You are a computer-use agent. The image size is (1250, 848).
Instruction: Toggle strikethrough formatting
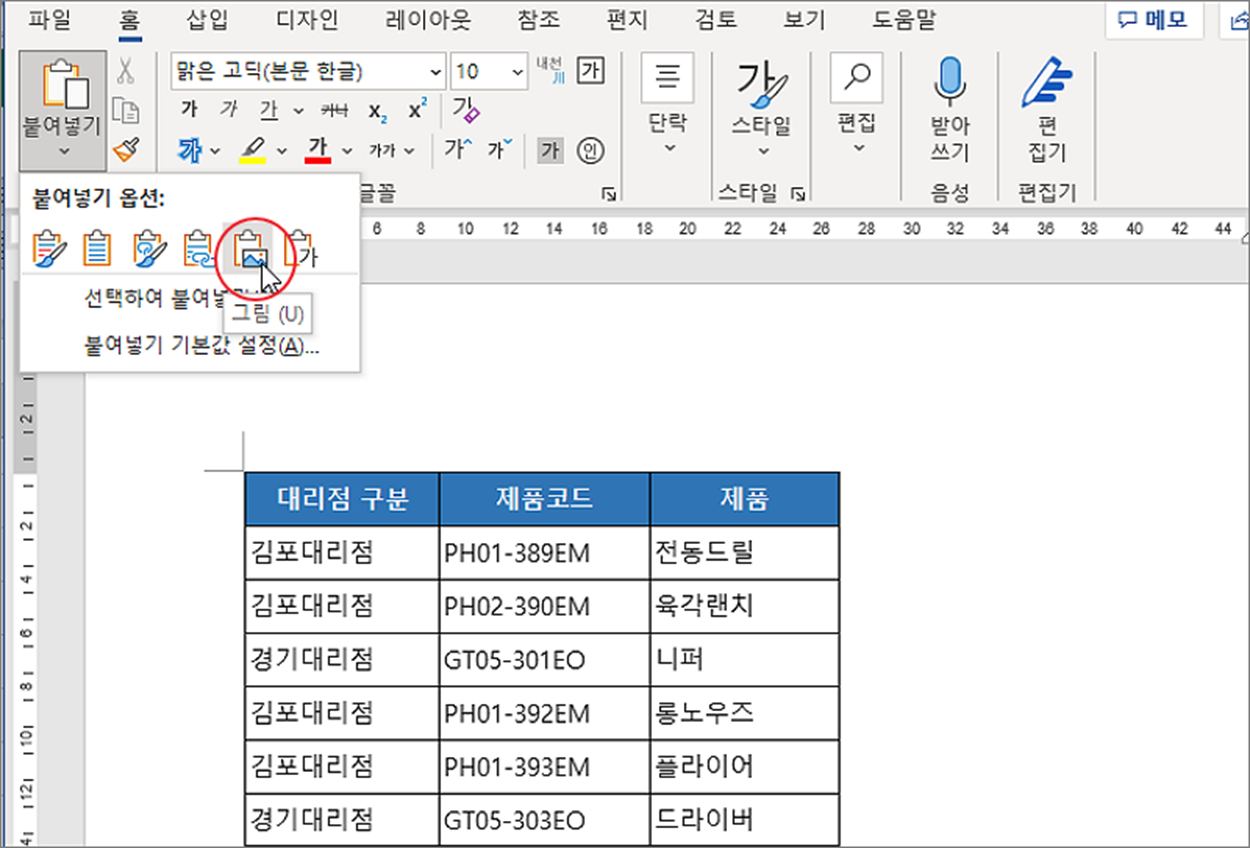click(334, 110)
